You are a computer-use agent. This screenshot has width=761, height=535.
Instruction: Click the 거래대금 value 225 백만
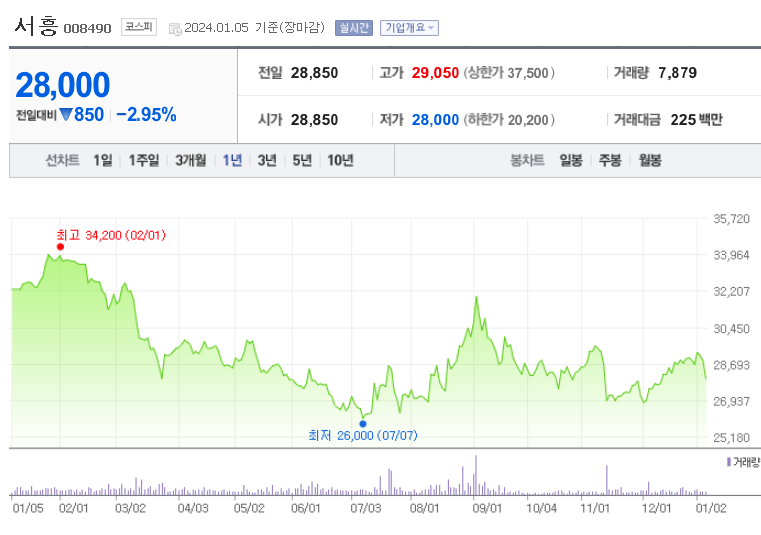click(696, 120)
